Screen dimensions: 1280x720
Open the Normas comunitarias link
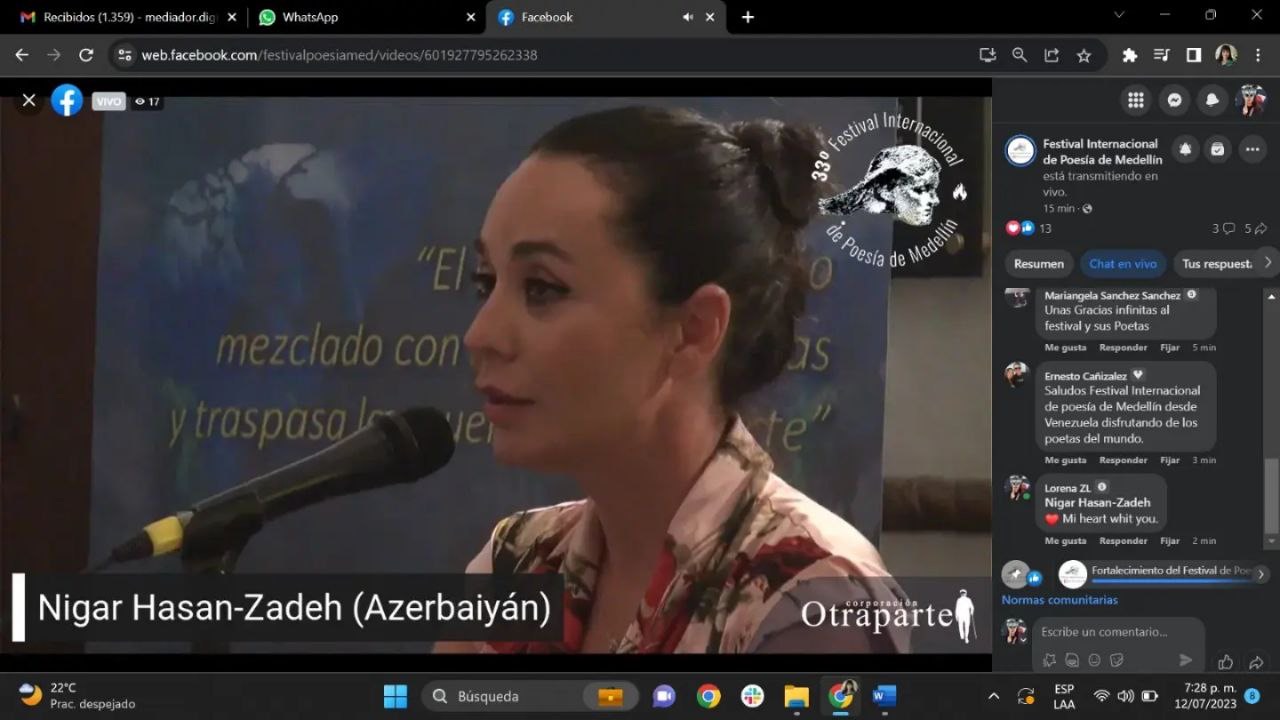(1059, 600)
